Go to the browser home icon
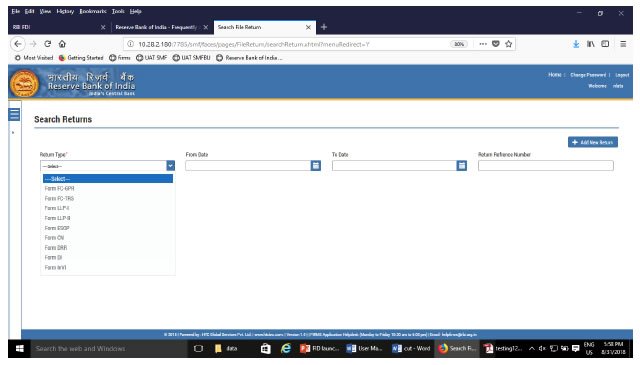Image resolution: width=640 pixels, height=365 pixels. (x=62, y=44)
